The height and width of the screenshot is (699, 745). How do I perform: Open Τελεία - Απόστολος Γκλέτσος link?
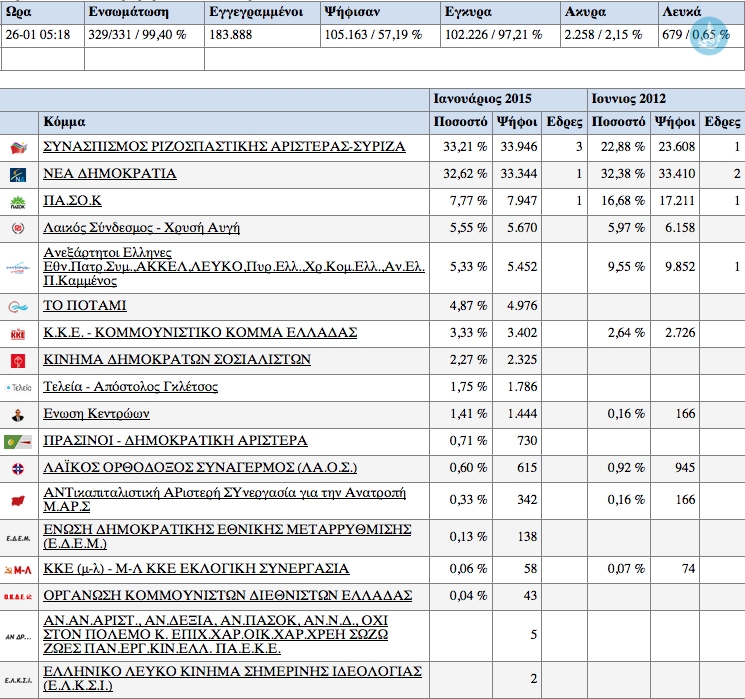[x=130, y=386]
